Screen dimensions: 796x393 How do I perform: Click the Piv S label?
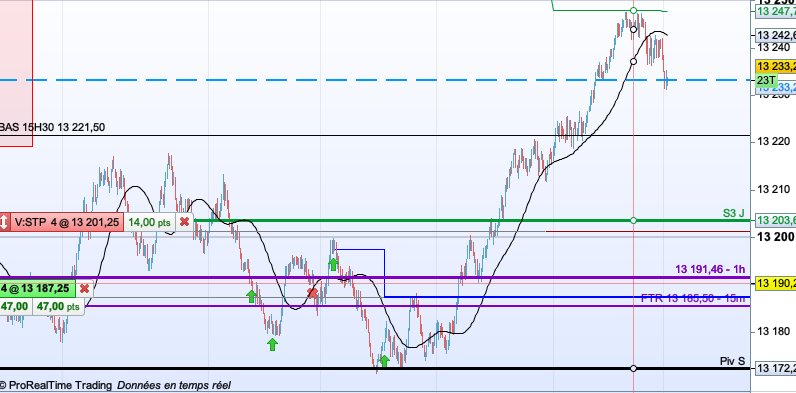pyautogui.click(x=733, y=361)
